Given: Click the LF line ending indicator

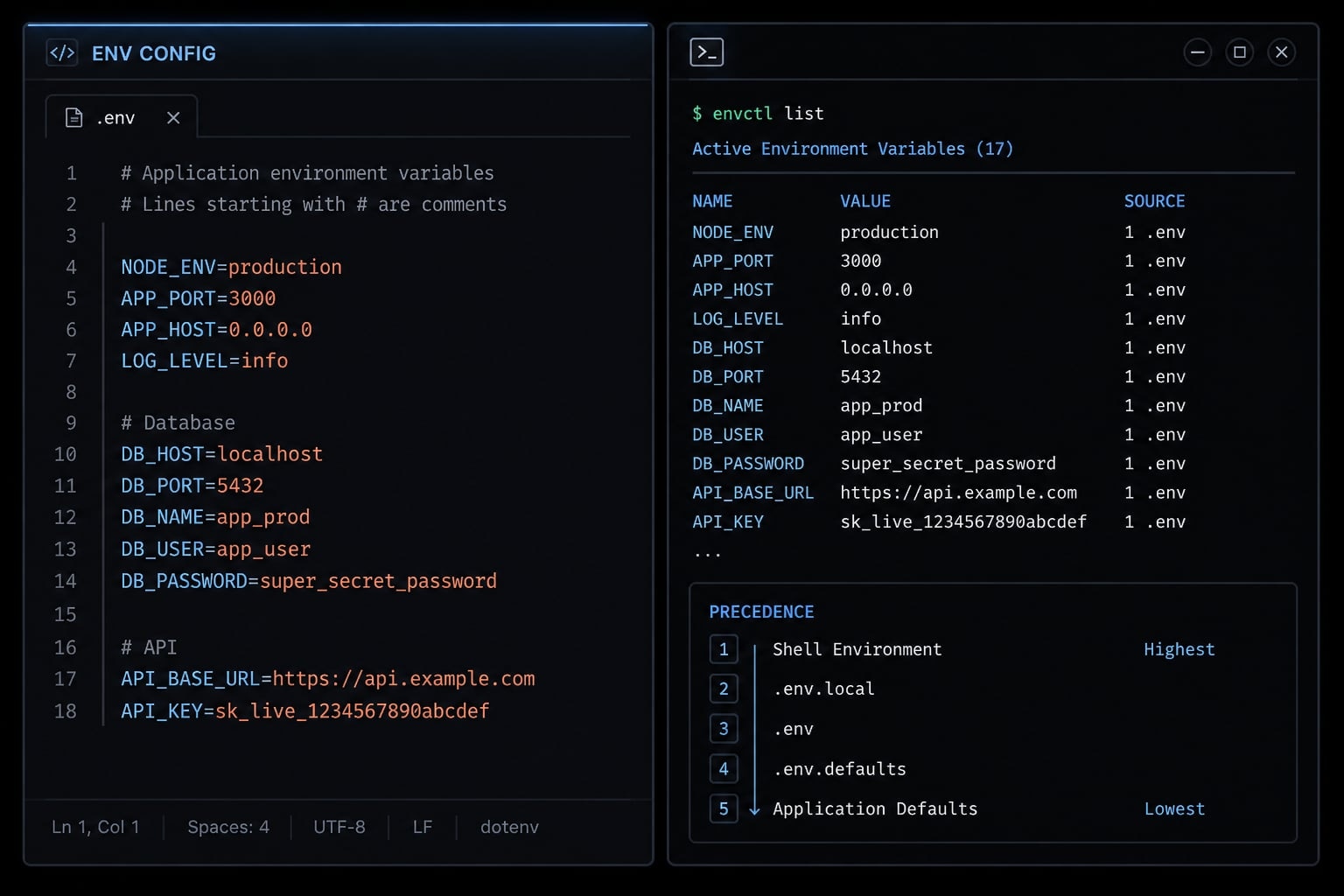Looking at the screenshot, I should [423, 827].
